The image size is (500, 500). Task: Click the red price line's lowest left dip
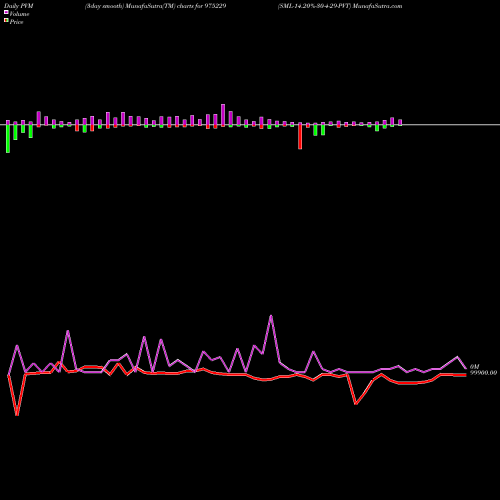tap(17, 415)
